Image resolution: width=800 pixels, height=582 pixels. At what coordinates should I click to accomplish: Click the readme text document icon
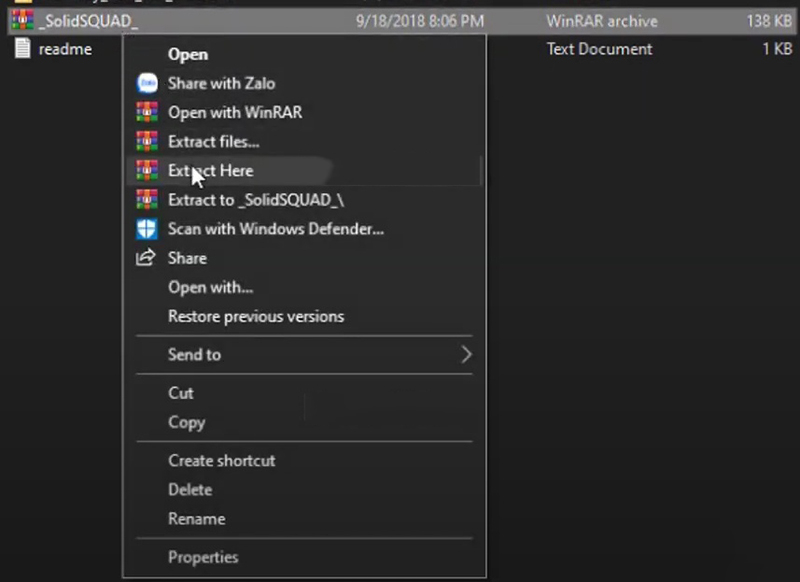click(x=22, y=49)
